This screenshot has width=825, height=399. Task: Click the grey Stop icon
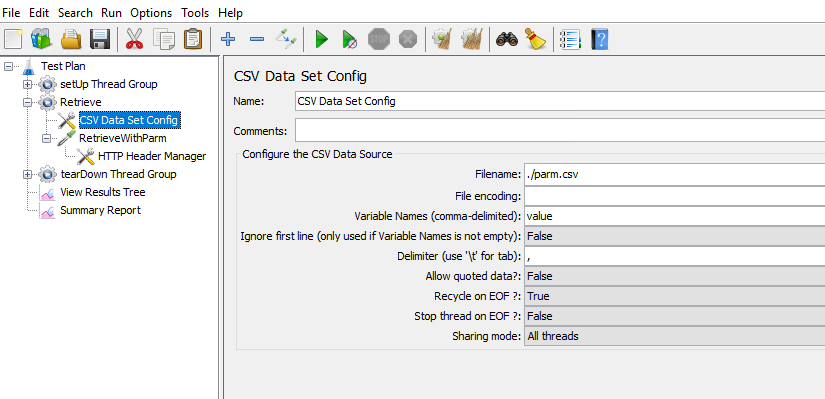[379, 39]
